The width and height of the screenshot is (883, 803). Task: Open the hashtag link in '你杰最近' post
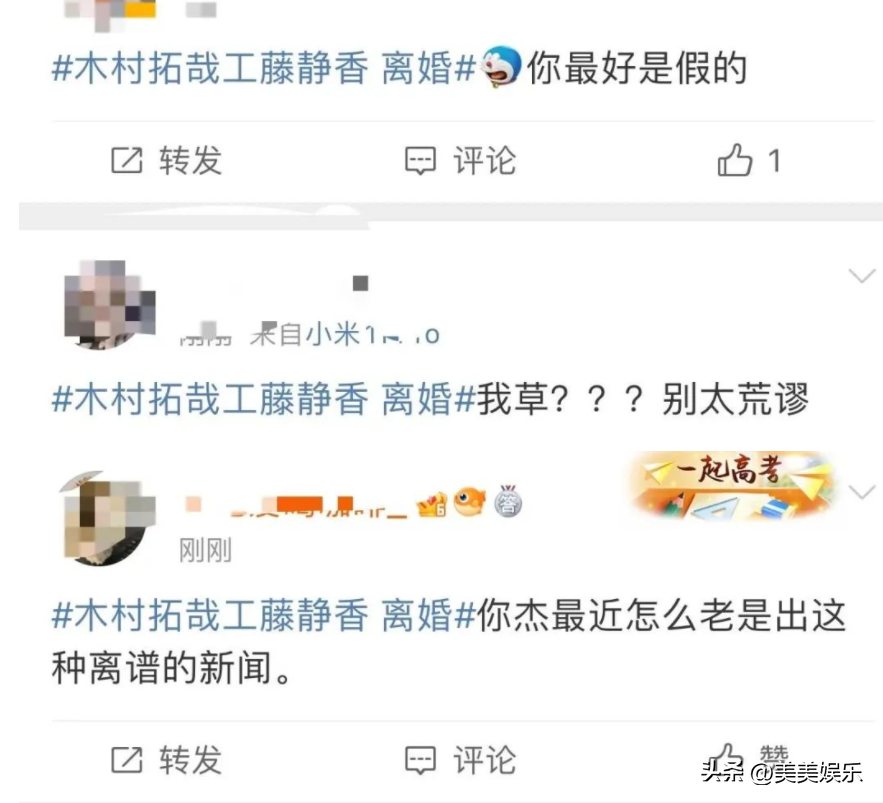point(264,614)
